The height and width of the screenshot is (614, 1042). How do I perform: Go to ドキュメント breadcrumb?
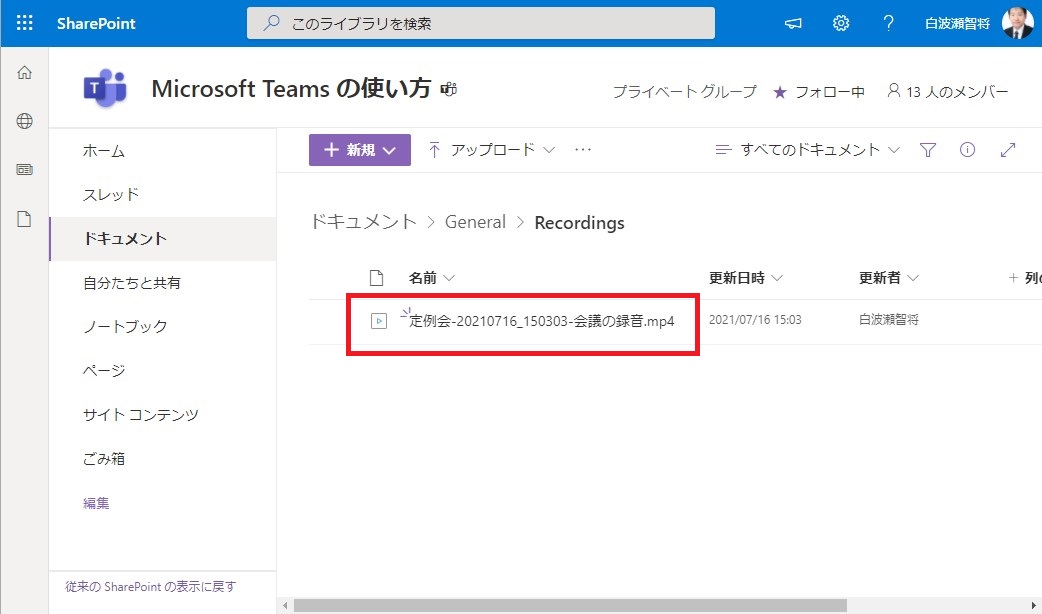pos(364,222)
